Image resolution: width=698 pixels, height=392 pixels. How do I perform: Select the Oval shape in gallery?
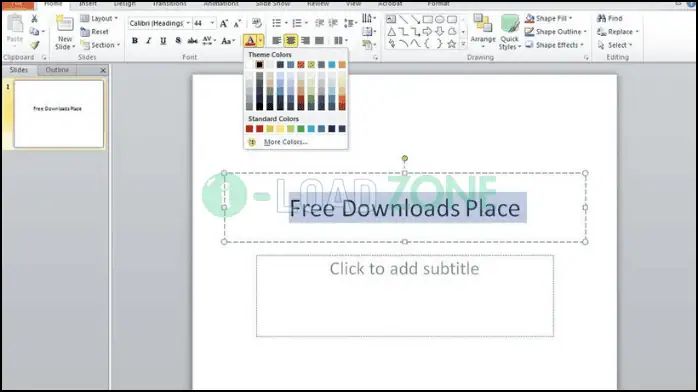click(x=440, y=19)
